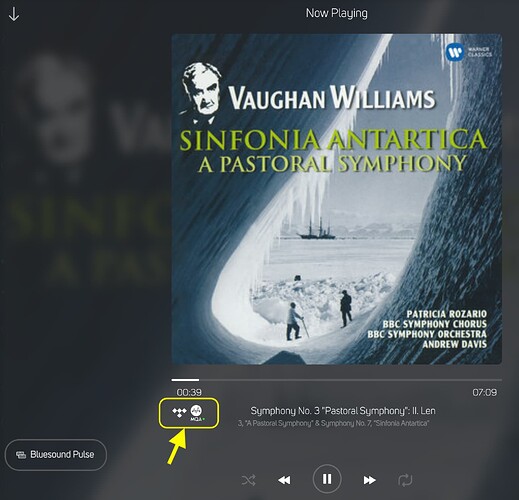Click the Now Playing header
Screen dimensions: 519x500
(337, 13)
